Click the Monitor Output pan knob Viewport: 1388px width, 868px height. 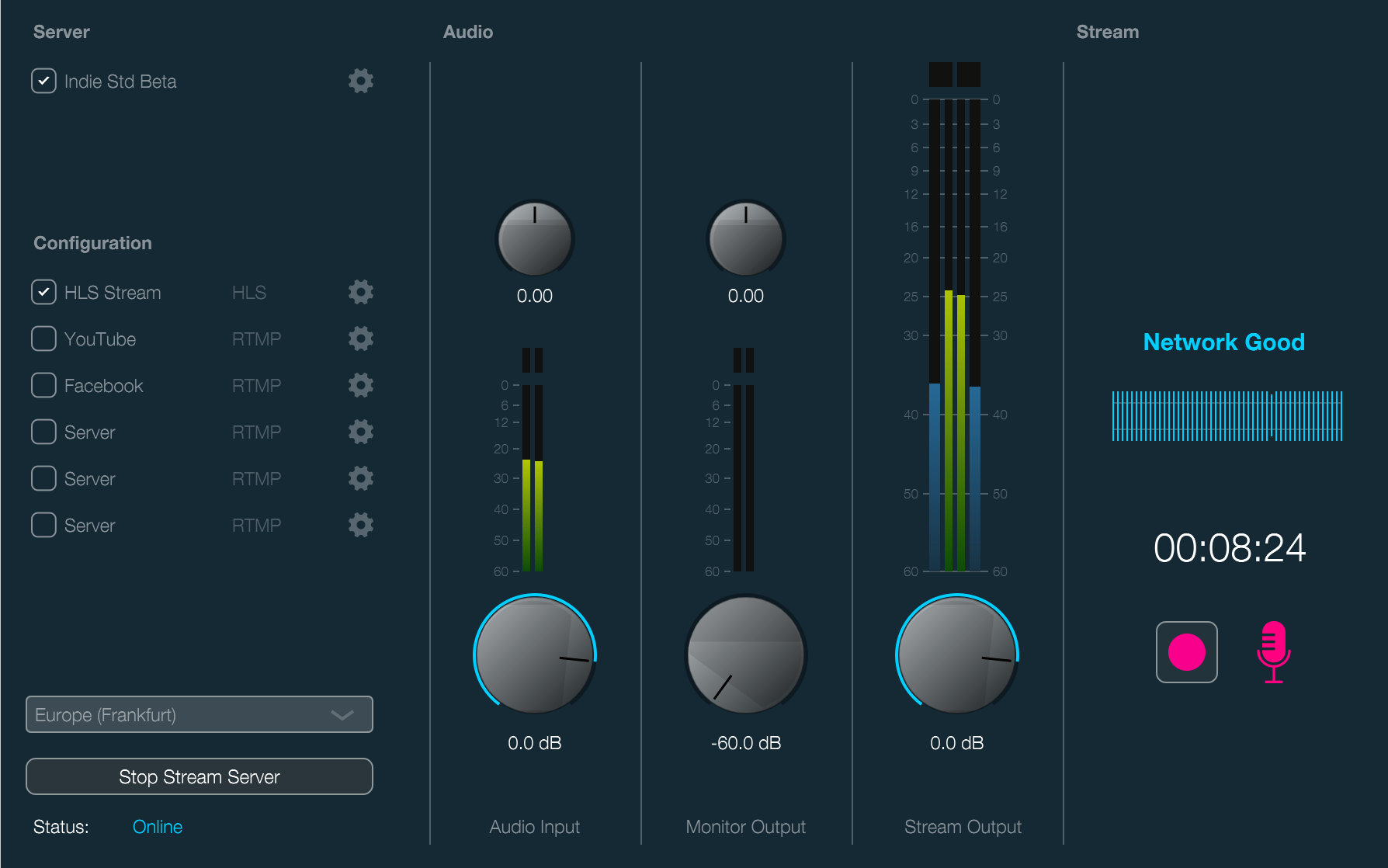point(746,238)
